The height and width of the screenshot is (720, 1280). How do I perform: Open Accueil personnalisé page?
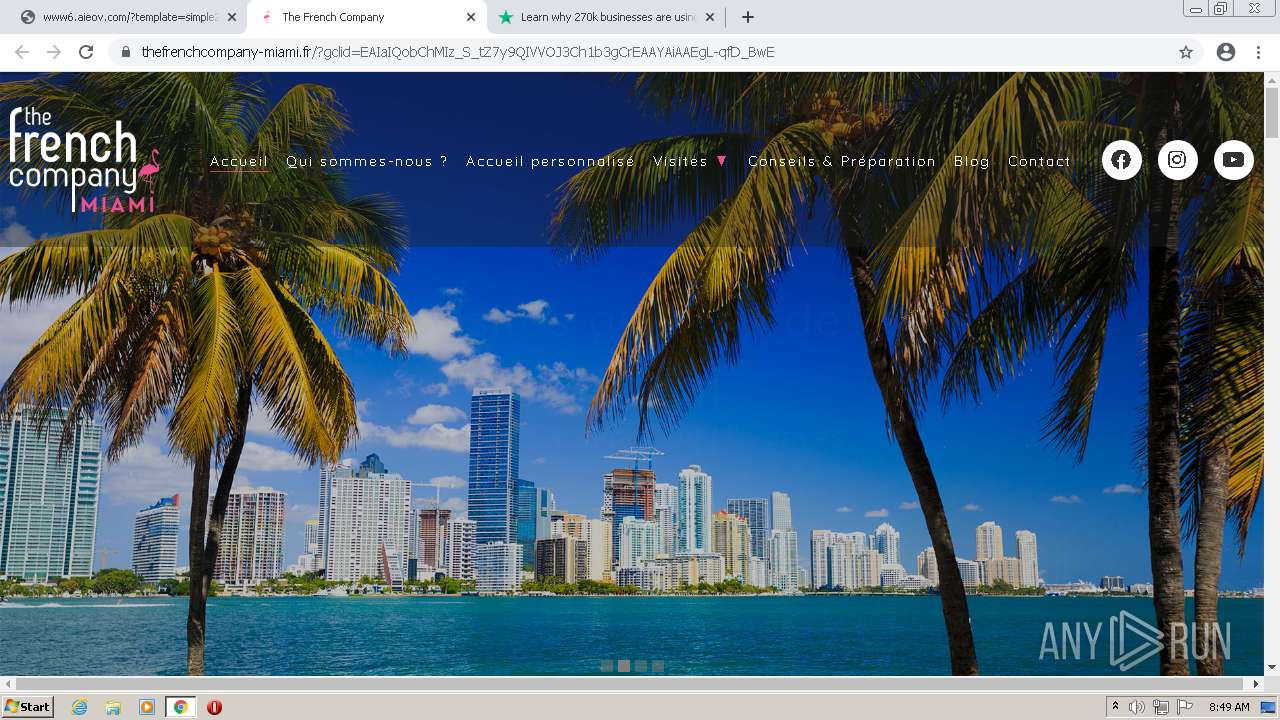tap(550, 161)
